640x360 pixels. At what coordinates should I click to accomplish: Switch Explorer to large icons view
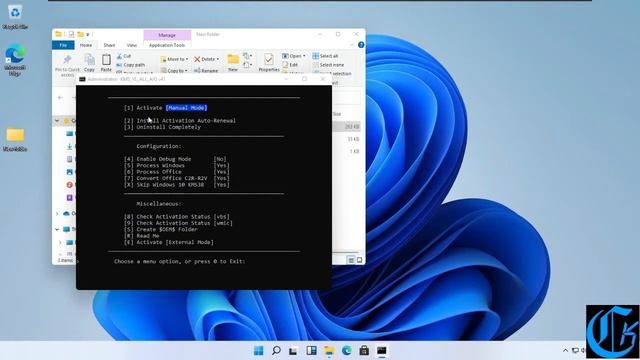coord(359,260)
